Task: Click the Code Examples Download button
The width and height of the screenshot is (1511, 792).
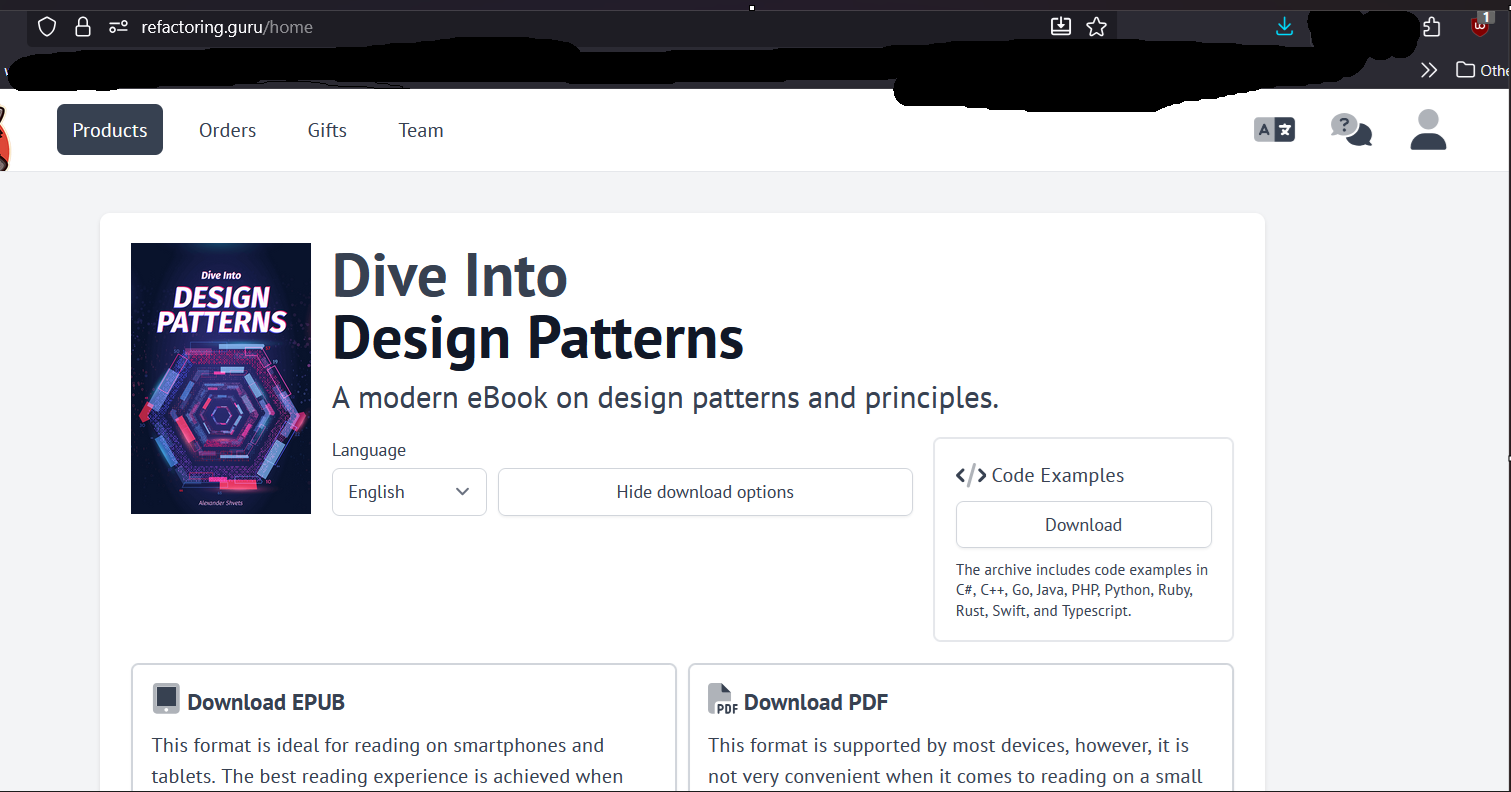Action: point(1083,525)
